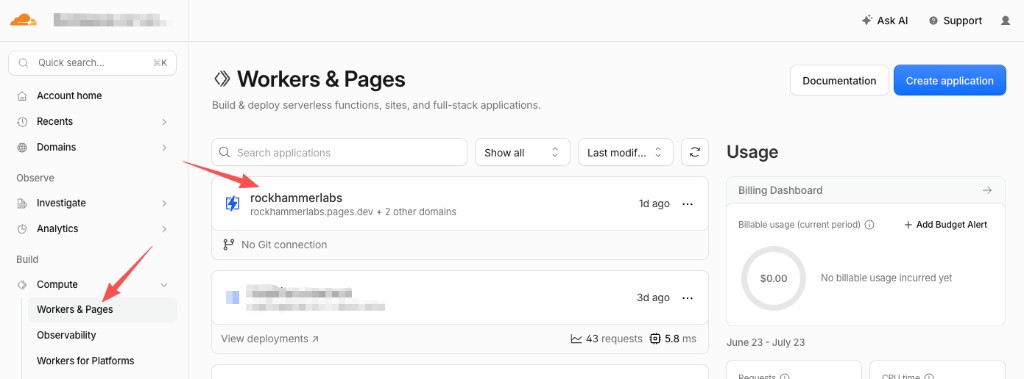Click the Recents clock icon
The image size is (1024, 379).
22,122
